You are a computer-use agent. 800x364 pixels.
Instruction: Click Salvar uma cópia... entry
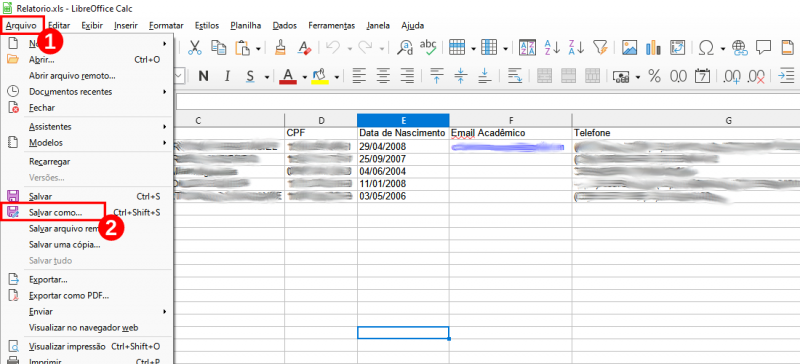[65, 245]
